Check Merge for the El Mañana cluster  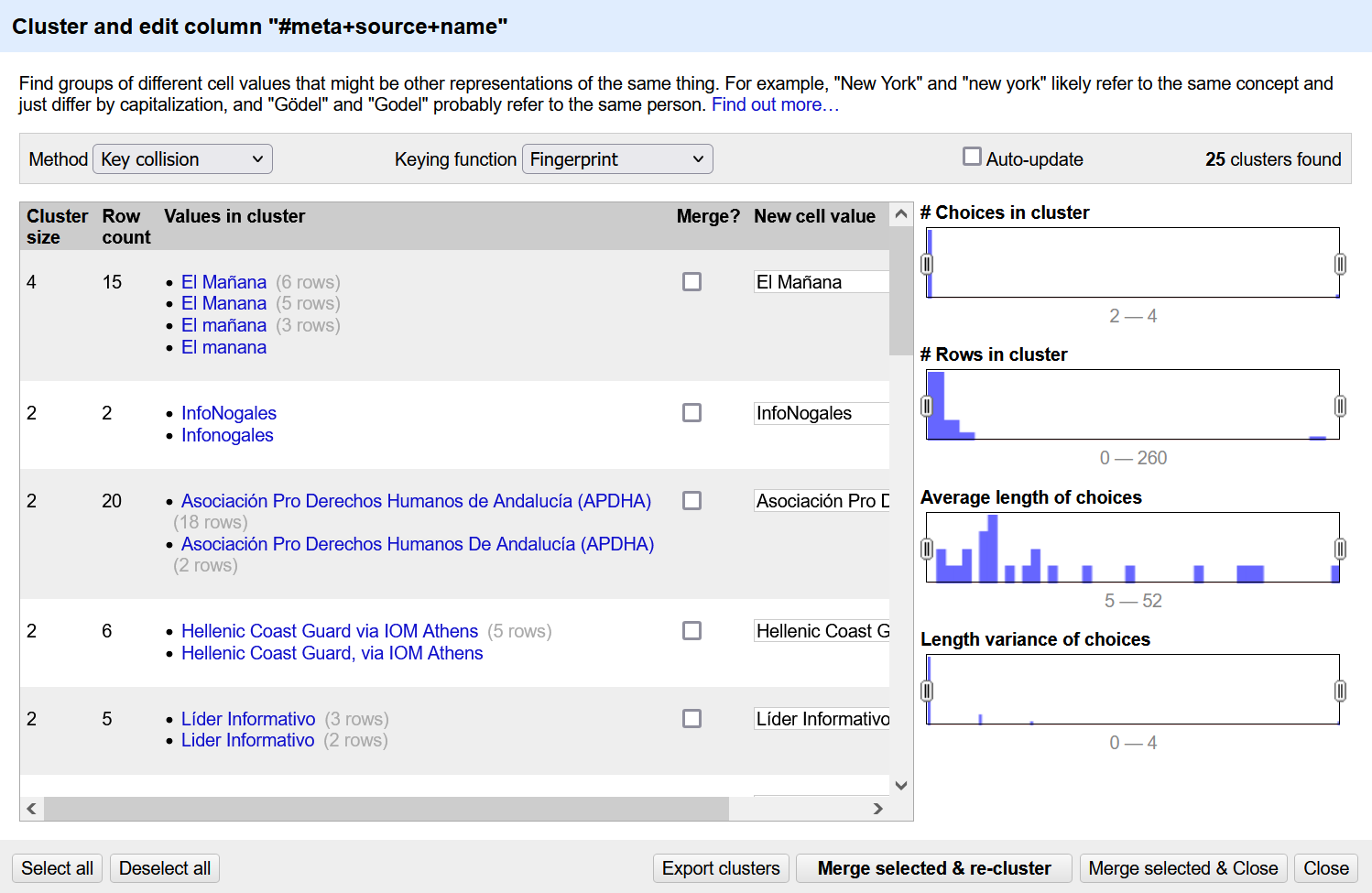coord(691,282)
